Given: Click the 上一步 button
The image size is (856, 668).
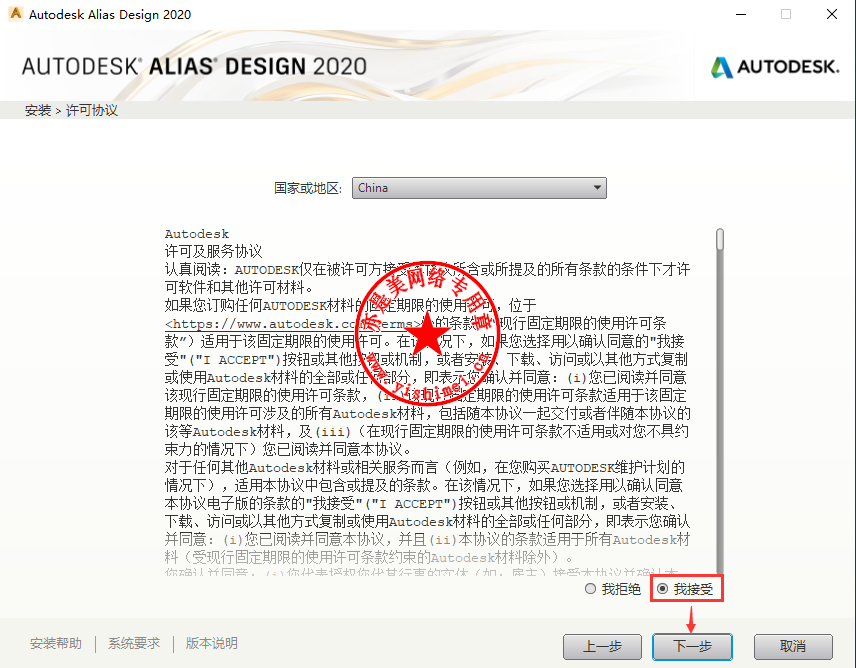Looking at the screenshot, I should tap(602, 647).
